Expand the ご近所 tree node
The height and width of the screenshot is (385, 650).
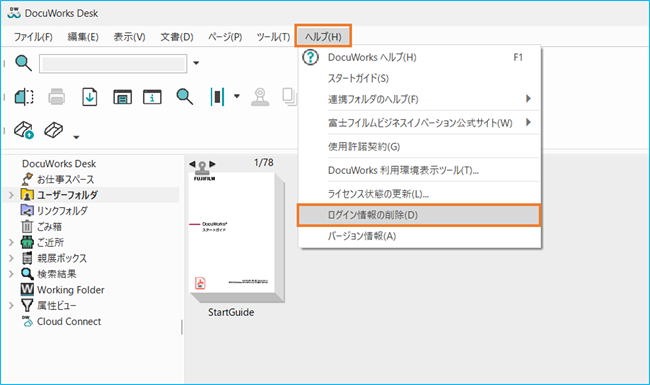pos(11,242)
